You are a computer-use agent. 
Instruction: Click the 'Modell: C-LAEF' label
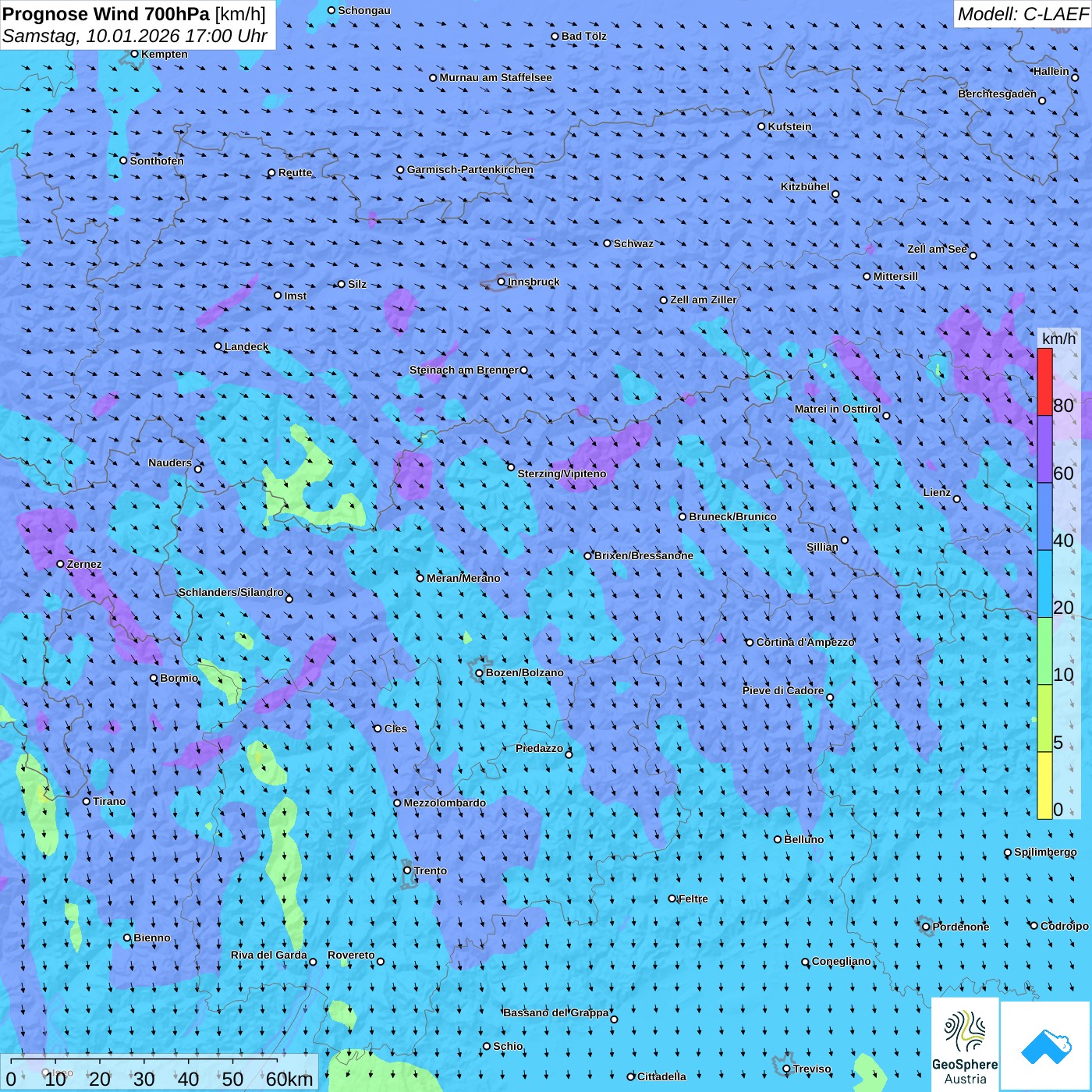click(x=1022, y=14)
